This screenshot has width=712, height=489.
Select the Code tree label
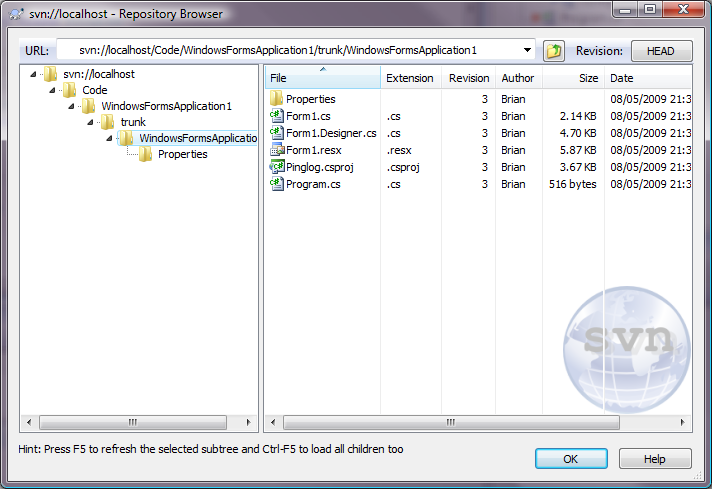click(94, 90)
